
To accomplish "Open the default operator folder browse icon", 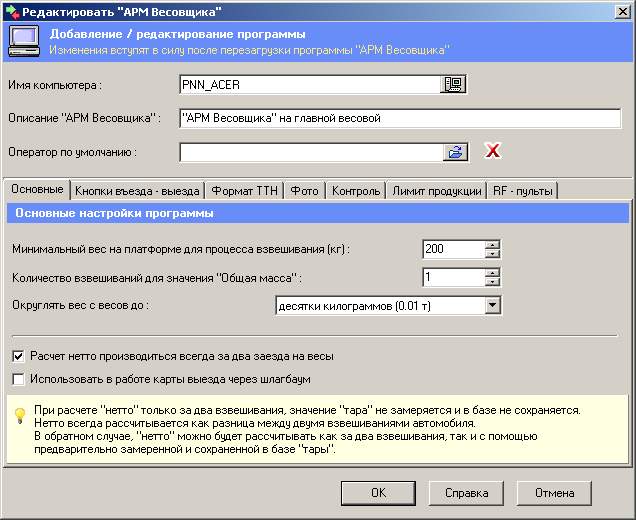I will 455,152.
